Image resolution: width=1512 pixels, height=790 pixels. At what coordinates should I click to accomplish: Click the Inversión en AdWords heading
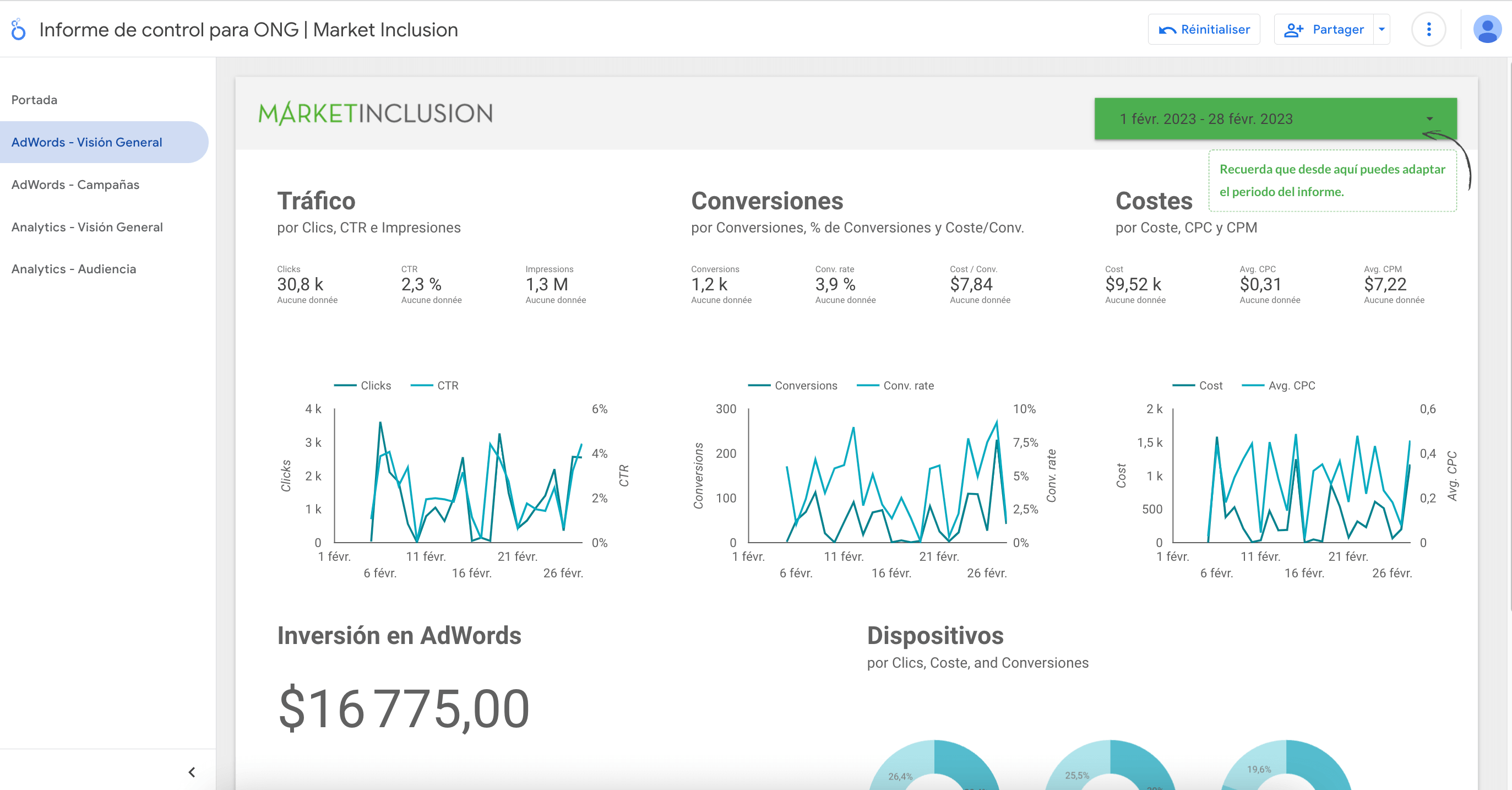(399, 636)
